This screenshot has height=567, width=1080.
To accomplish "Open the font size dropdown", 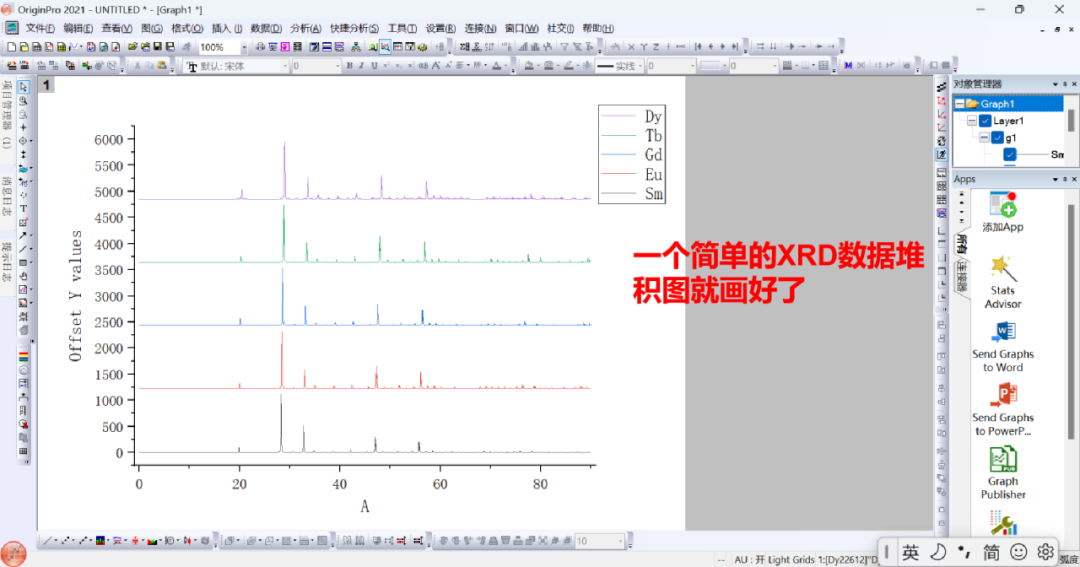I will (338, 65).
